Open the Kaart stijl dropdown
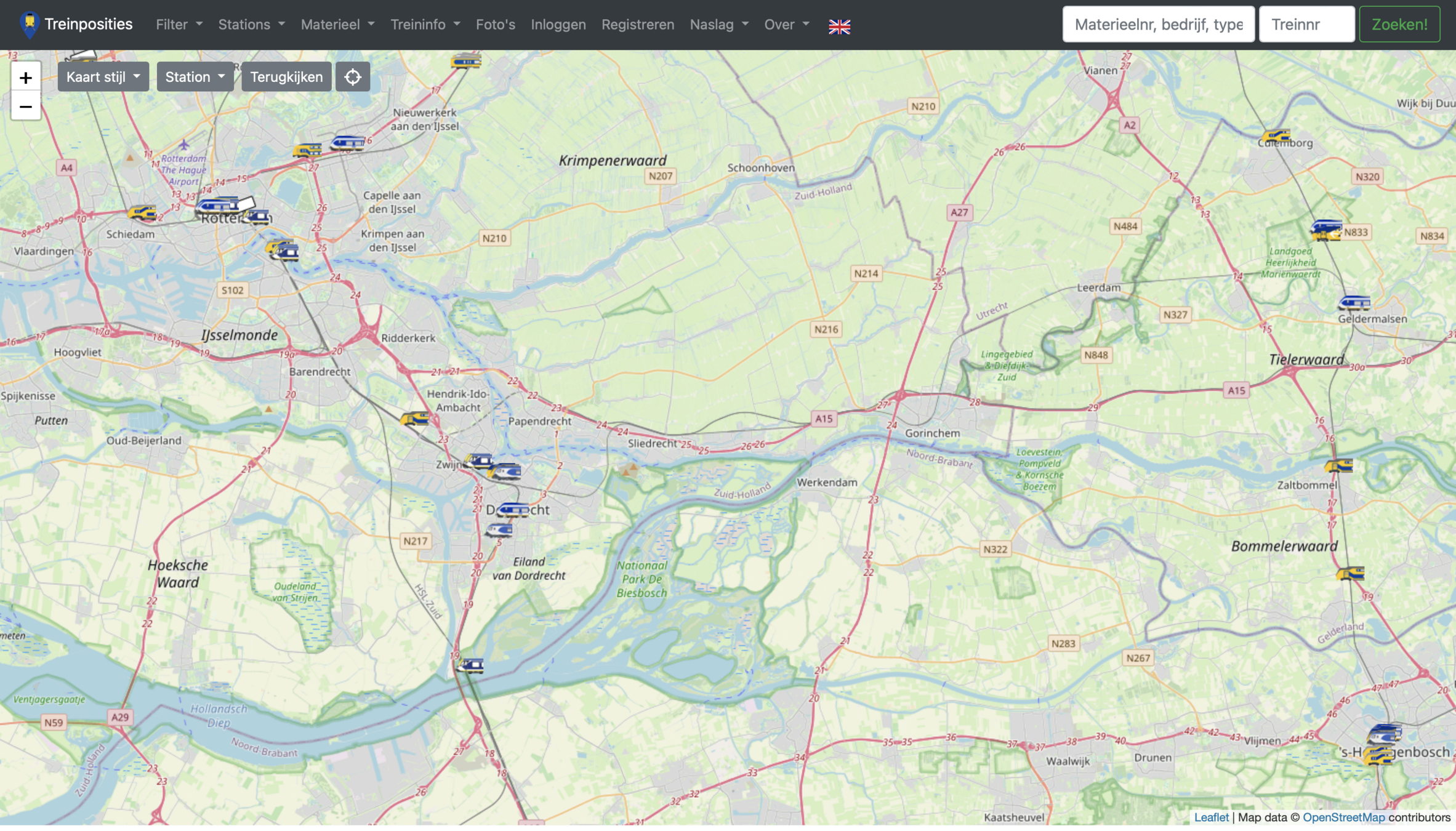Image resolution: width=1456 pixels, height=831 pixels. pyautogui.click(x=103, y=77)
